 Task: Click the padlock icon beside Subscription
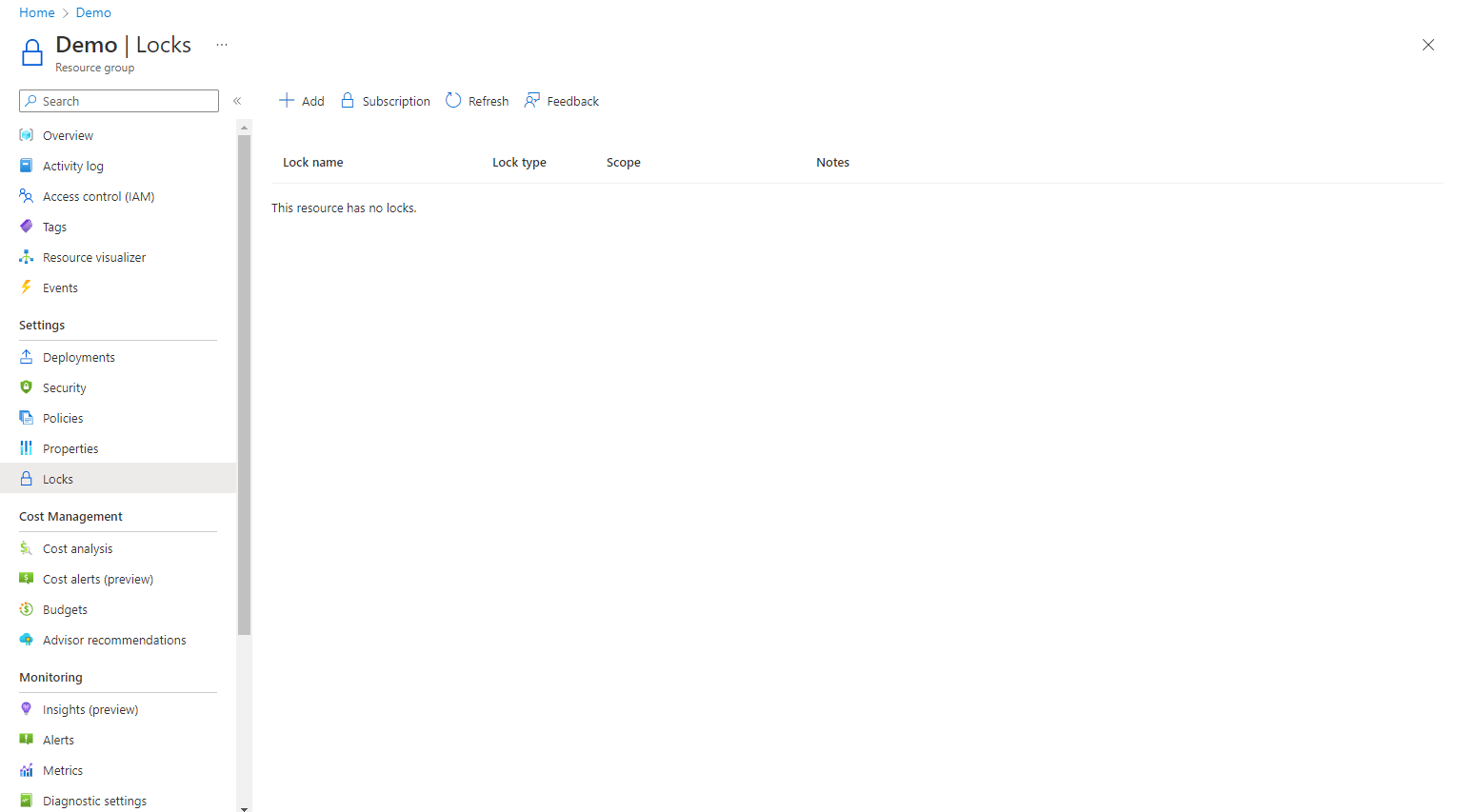point(348,100)
